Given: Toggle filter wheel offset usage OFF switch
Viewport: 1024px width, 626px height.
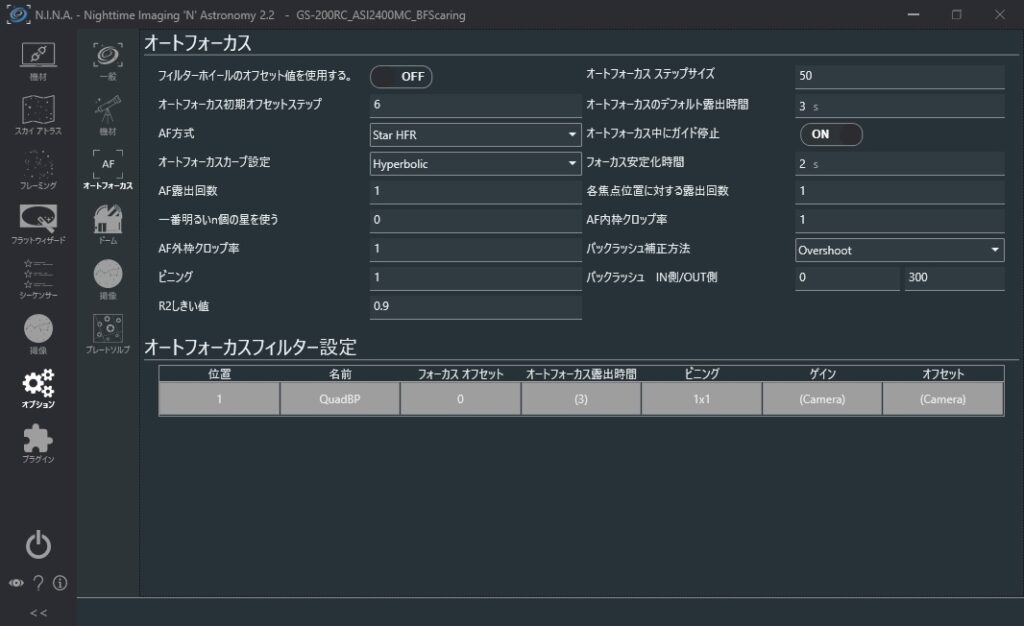Looking at the screenshot, I should coord(401,76).
